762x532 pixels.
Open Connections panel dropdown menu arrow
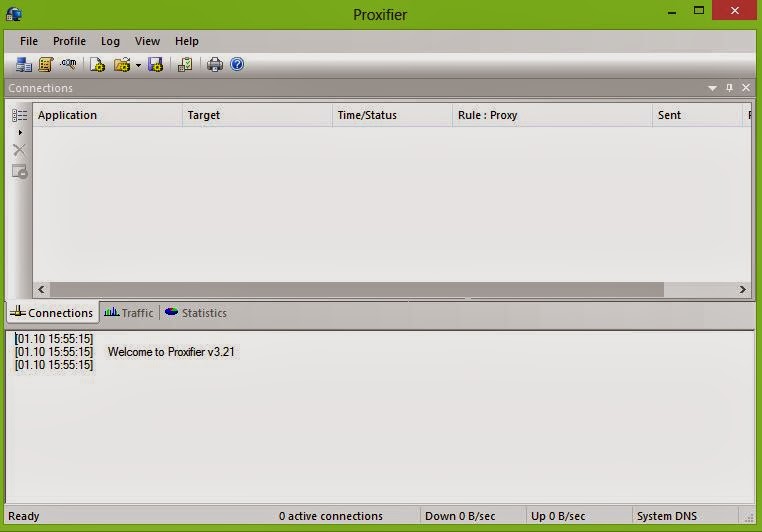click(x=712, y=88)
